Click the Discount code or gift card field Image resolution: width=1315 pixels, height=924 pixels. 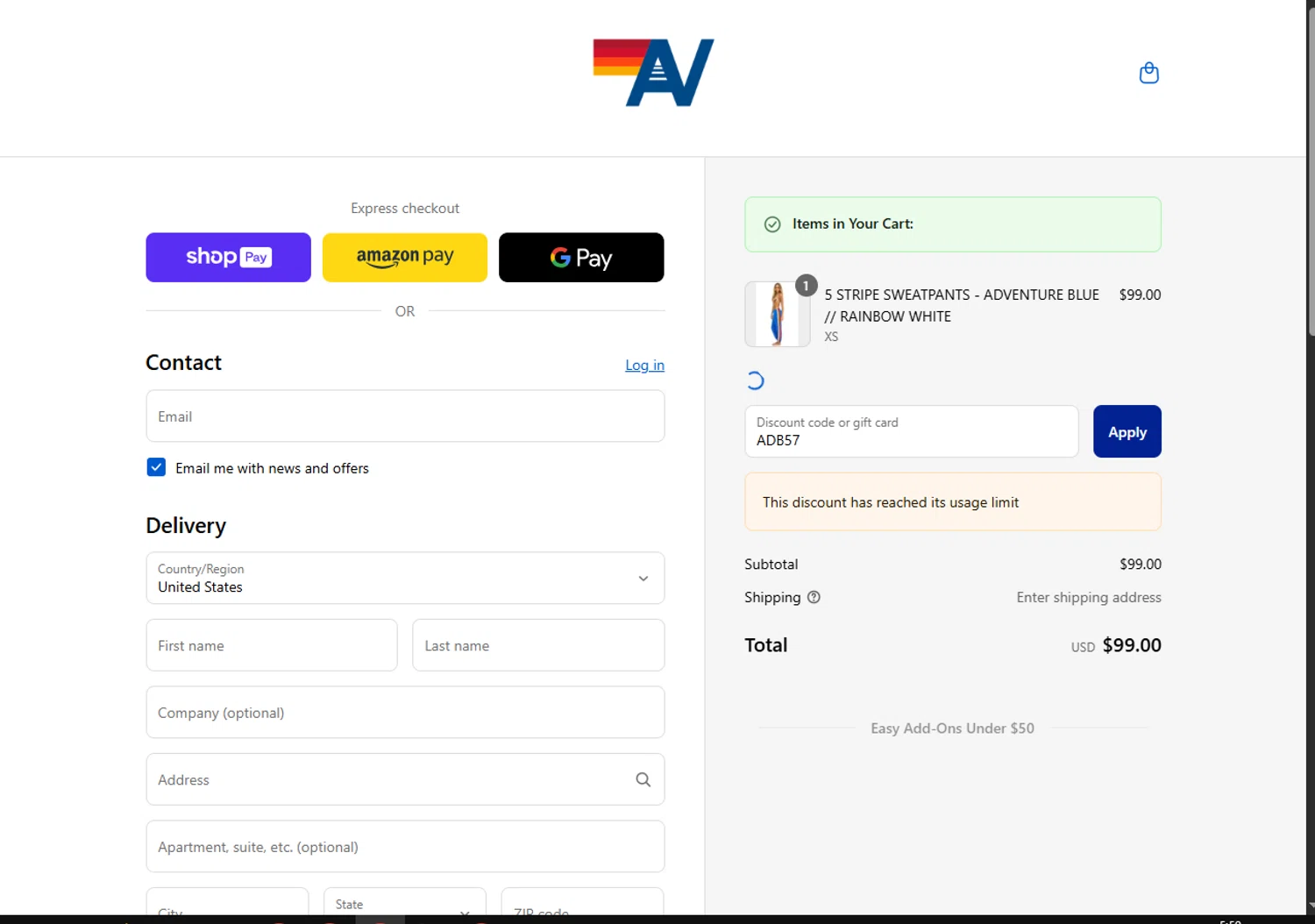pos(912,431)
